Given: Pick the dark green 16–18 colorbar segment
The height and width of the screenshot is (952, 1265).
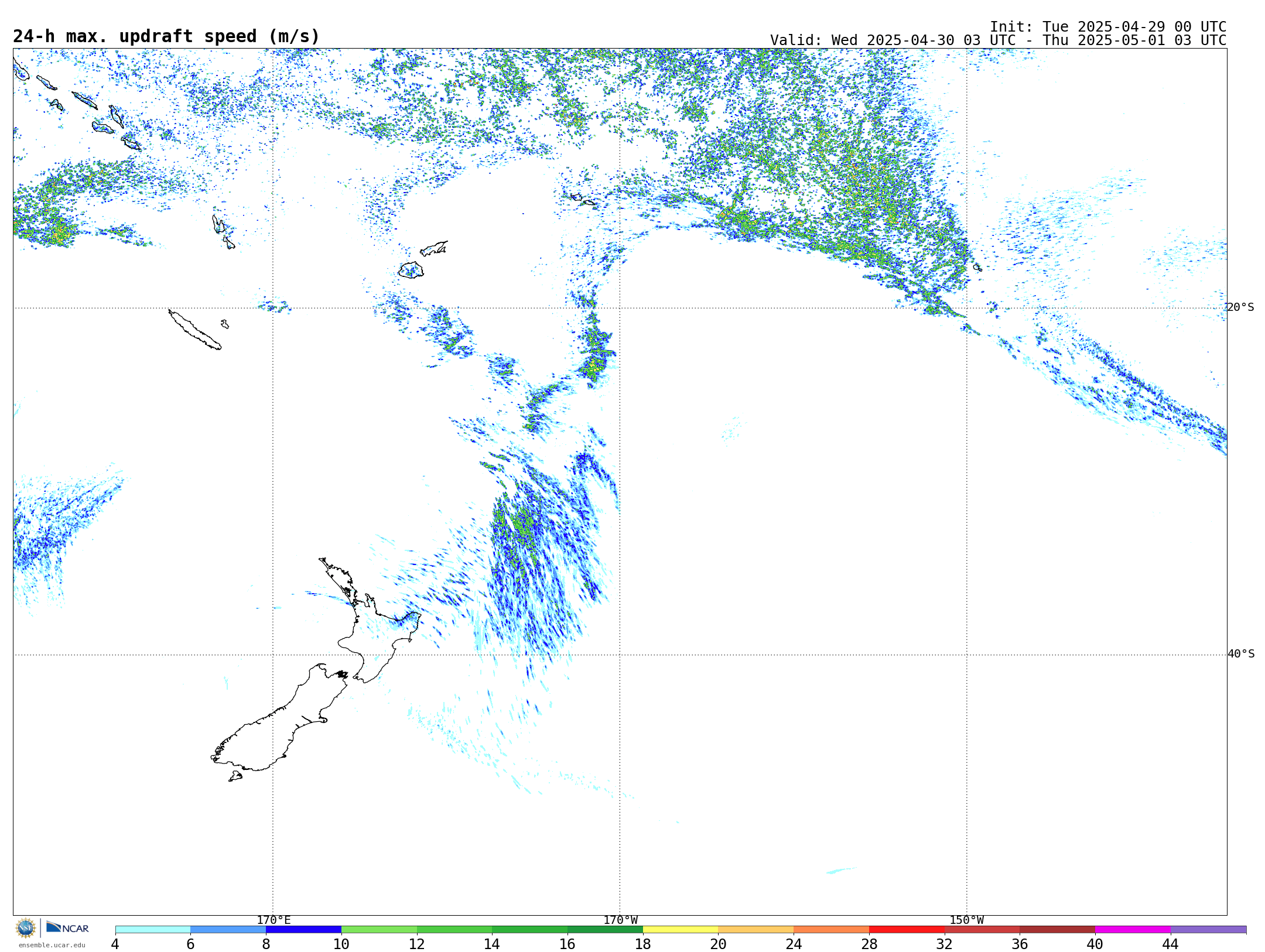Looking at the screenshot, I should (605, 930).
